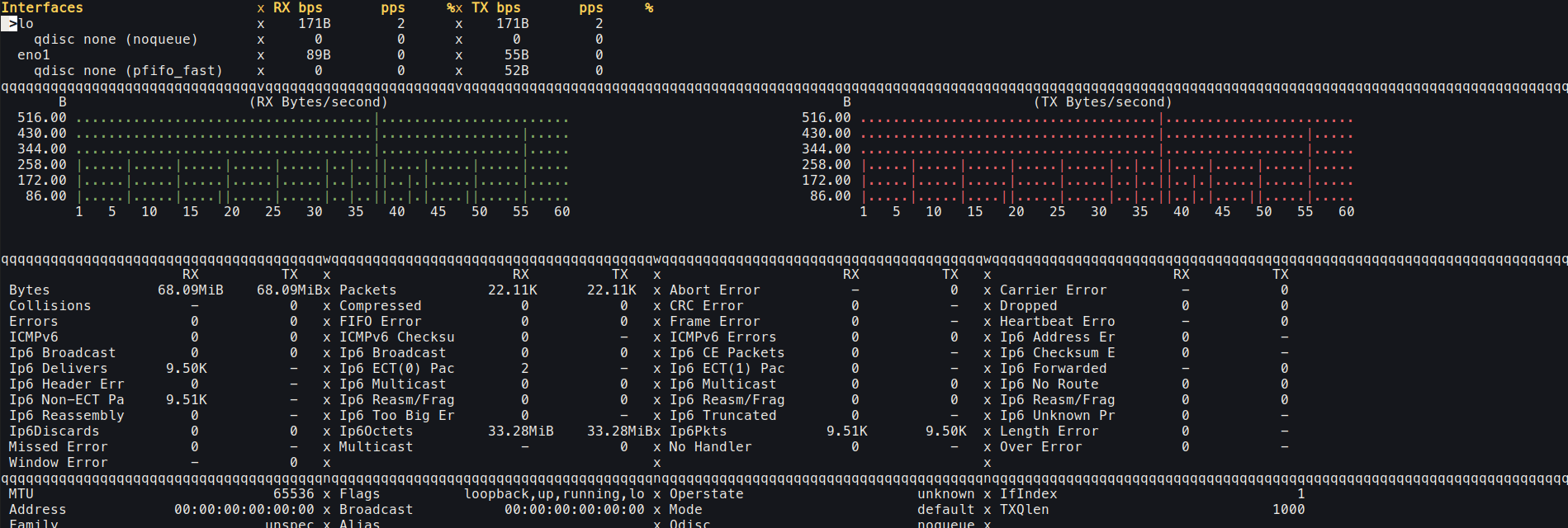Click the 'IfIndex' detail label
1568x528 pixels.
(x=1029, y=494)
